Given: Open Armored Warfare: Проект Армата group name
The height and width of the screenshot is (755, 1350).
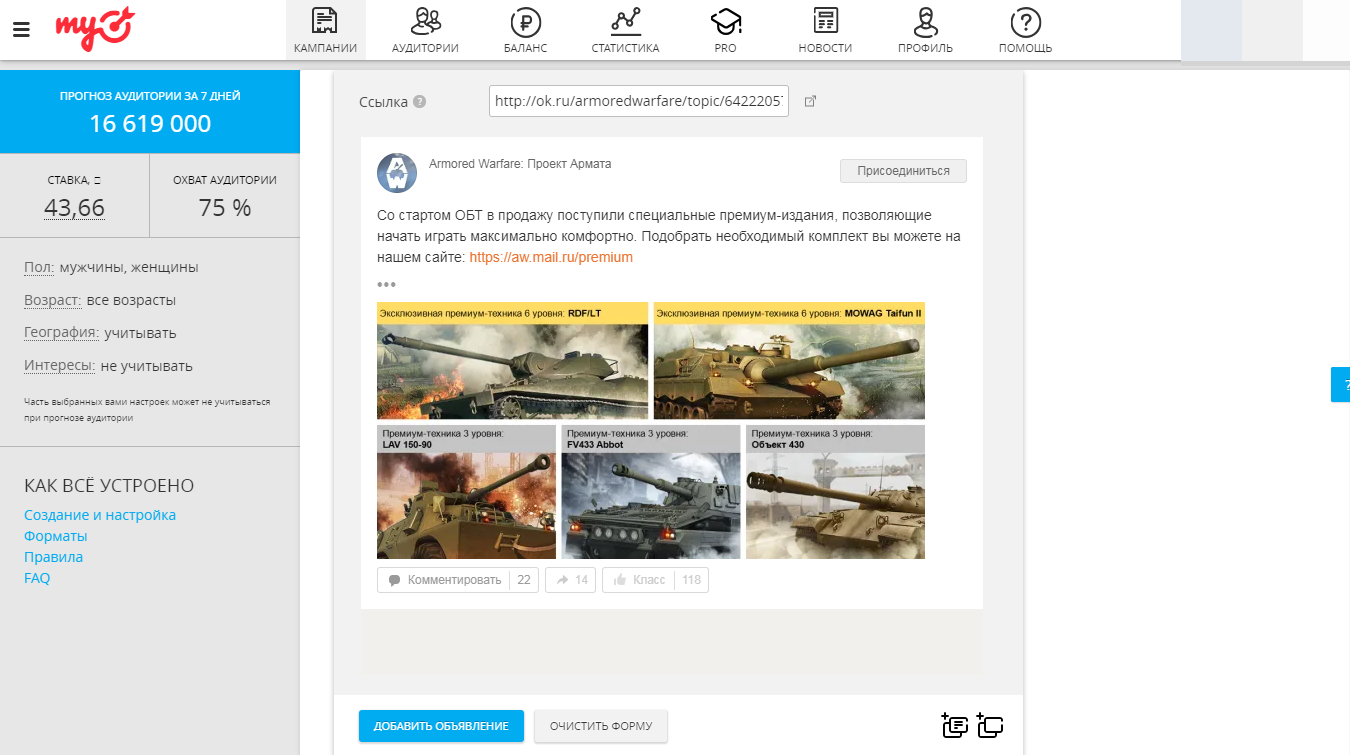Looking at the screenshot, I should coord(520,164).
